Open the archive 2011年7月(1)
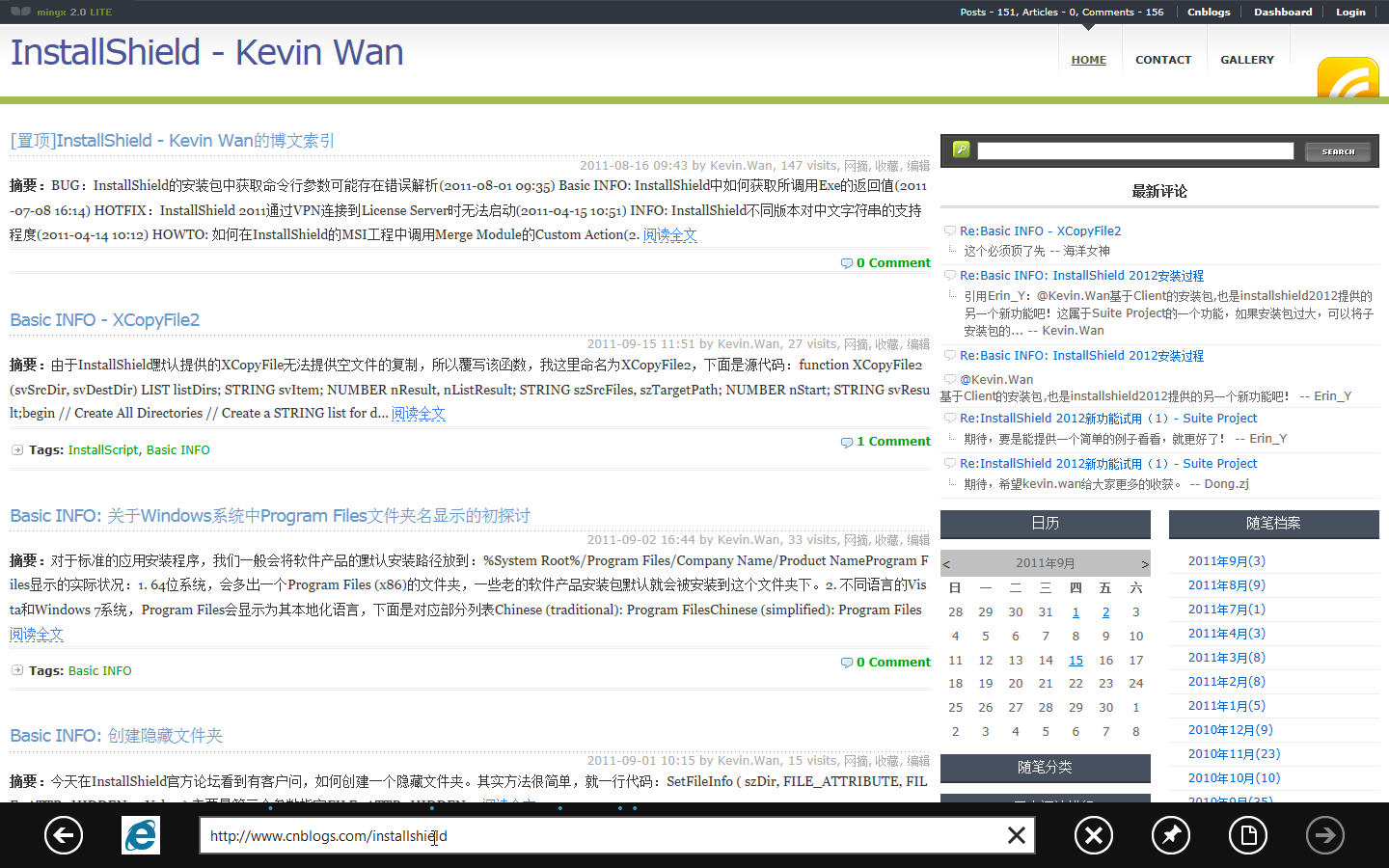This screenshot has height=868, width=1389. click(1227, 610)
